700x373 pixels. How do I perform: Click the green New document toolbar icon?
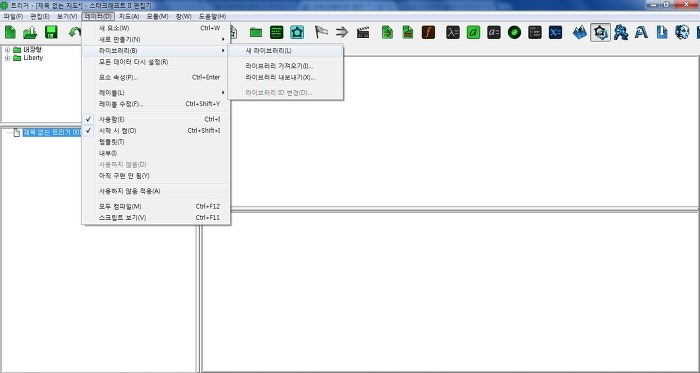pyautogui.click(x=10, y=32)
